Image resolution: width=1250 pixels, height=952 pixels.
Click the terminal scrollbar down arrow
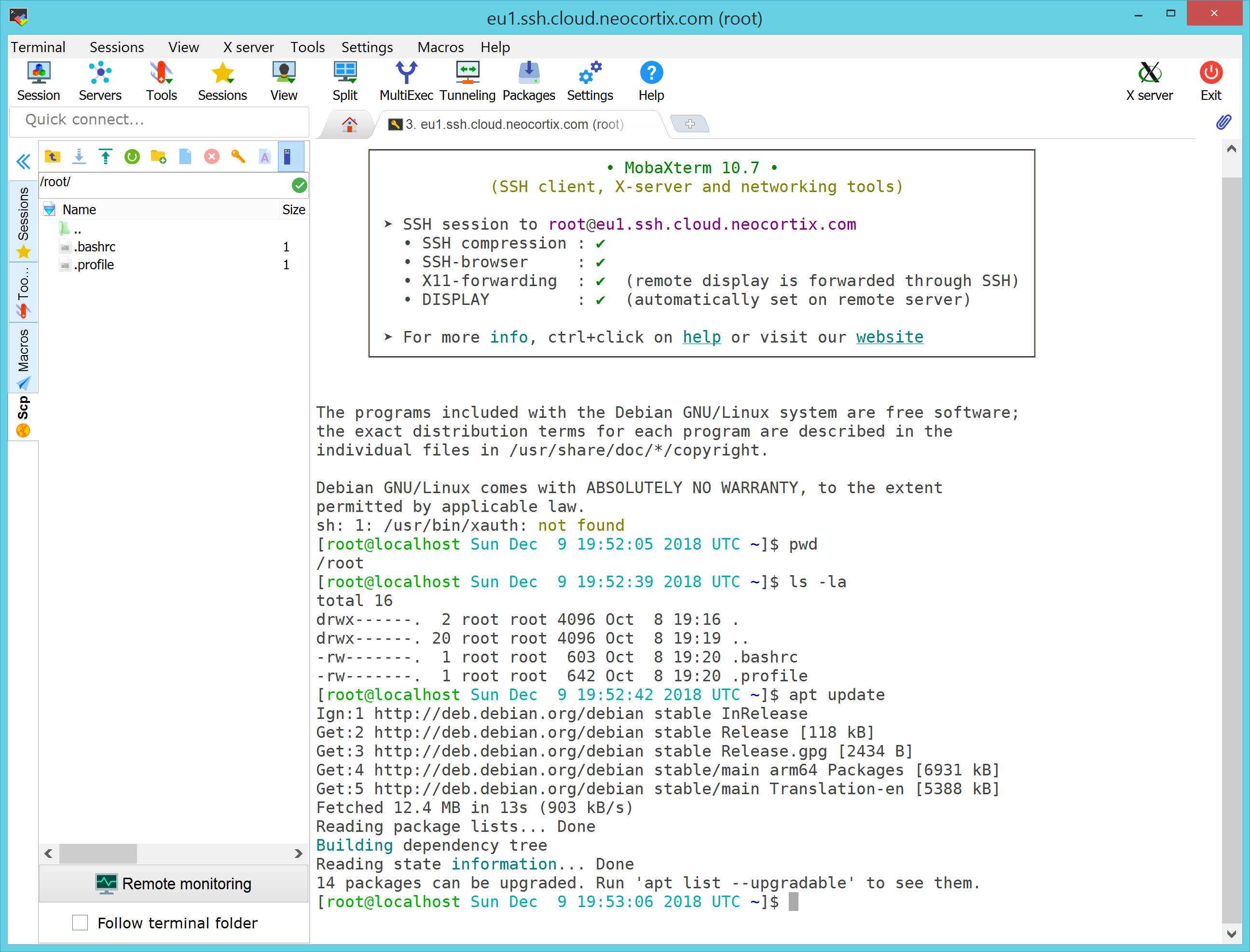point(1231,933)
